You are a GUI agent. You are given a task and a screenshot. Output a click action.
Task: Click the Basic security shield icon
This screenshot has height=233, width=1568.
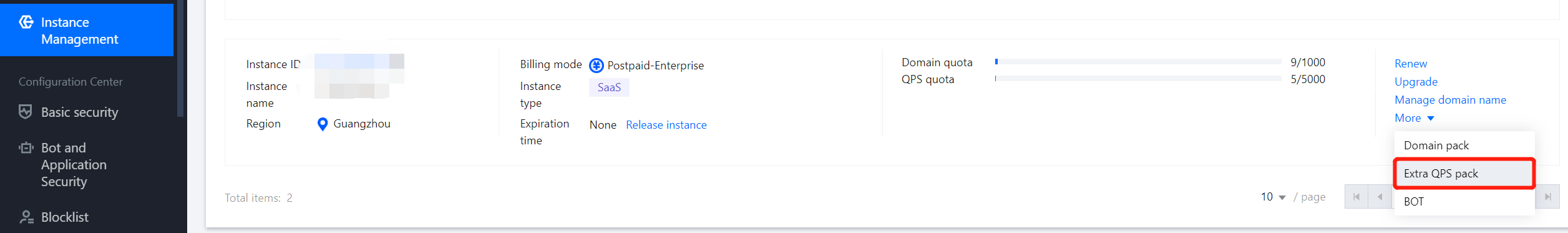click(x=26, y=112)
